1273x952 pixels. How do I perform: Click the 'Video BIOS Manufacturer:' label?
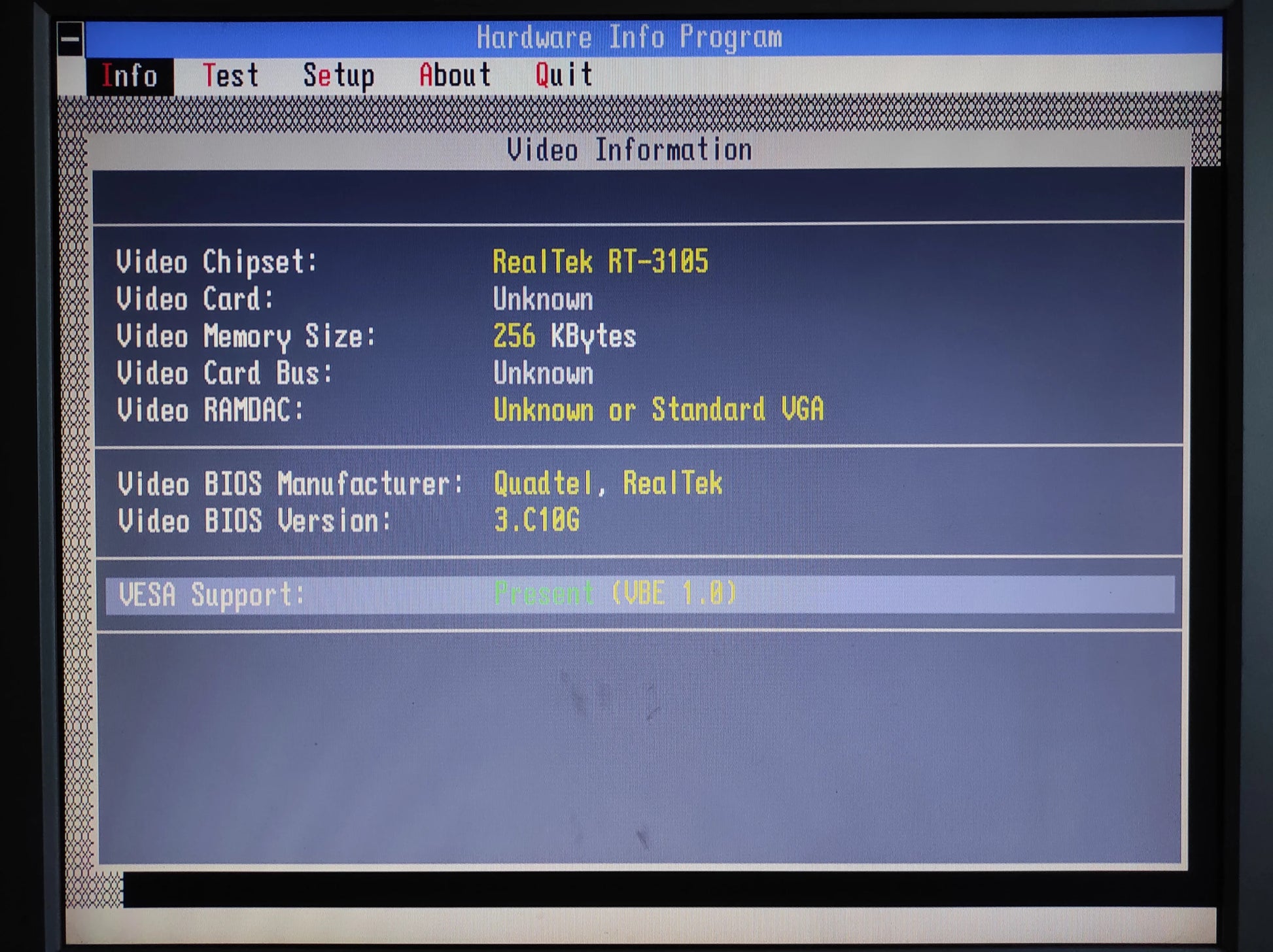tap(290, 484)
